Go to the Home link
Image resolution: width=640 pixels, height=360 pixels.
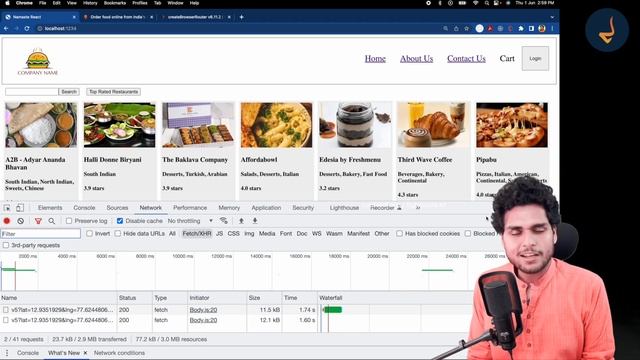[375, 58]
